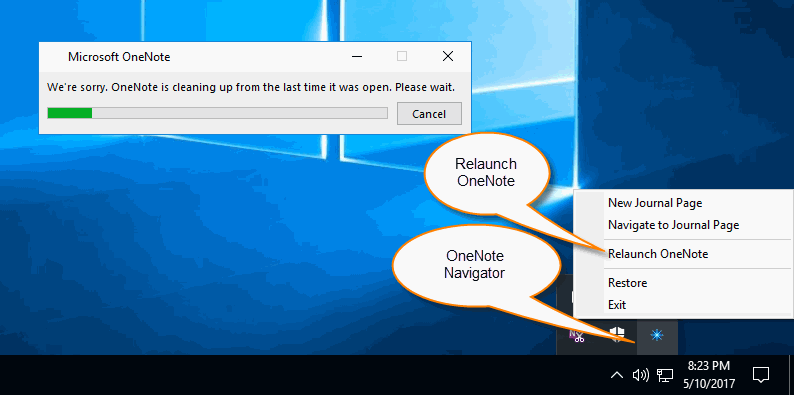
Task: Open the Windows Defender shield tray icon
Action: coord(616,335)
